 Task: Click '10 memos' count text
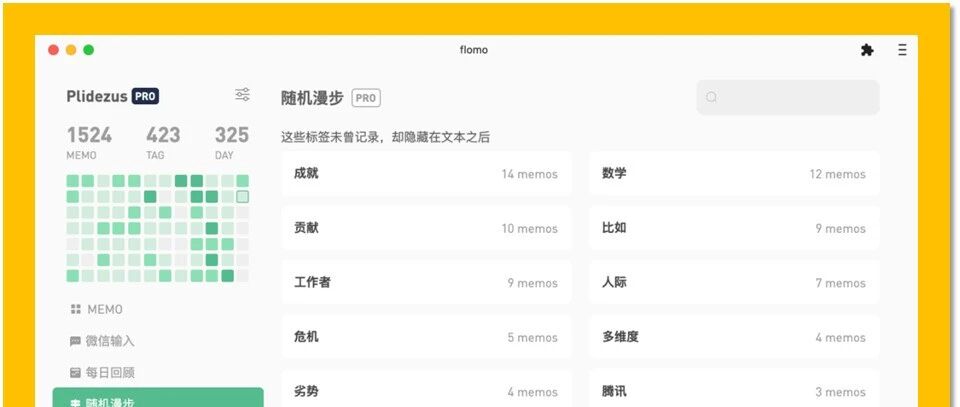[530, 228]
